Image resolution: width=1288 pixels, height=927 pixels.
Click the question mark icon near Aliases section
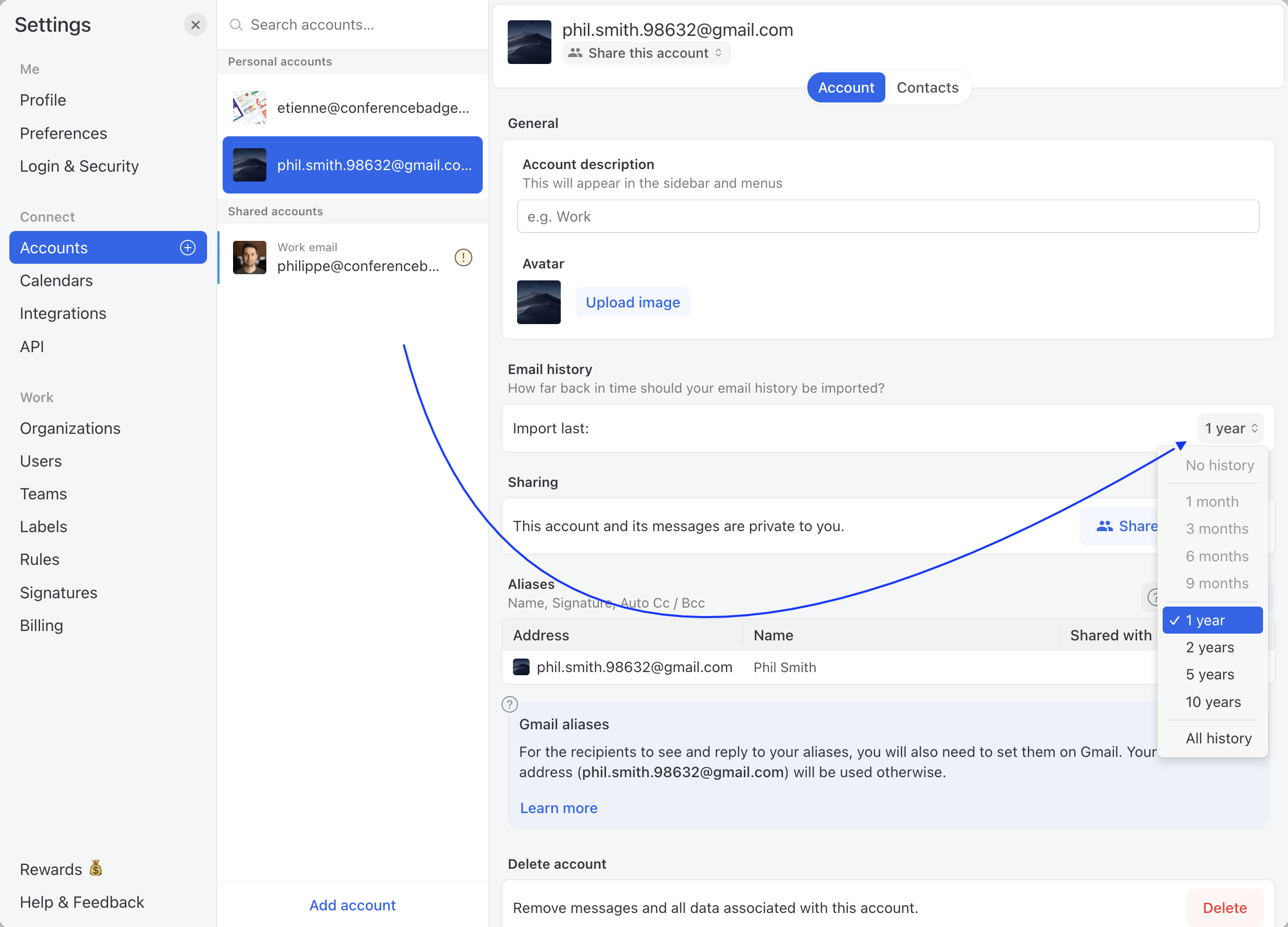coord(1154,597)
